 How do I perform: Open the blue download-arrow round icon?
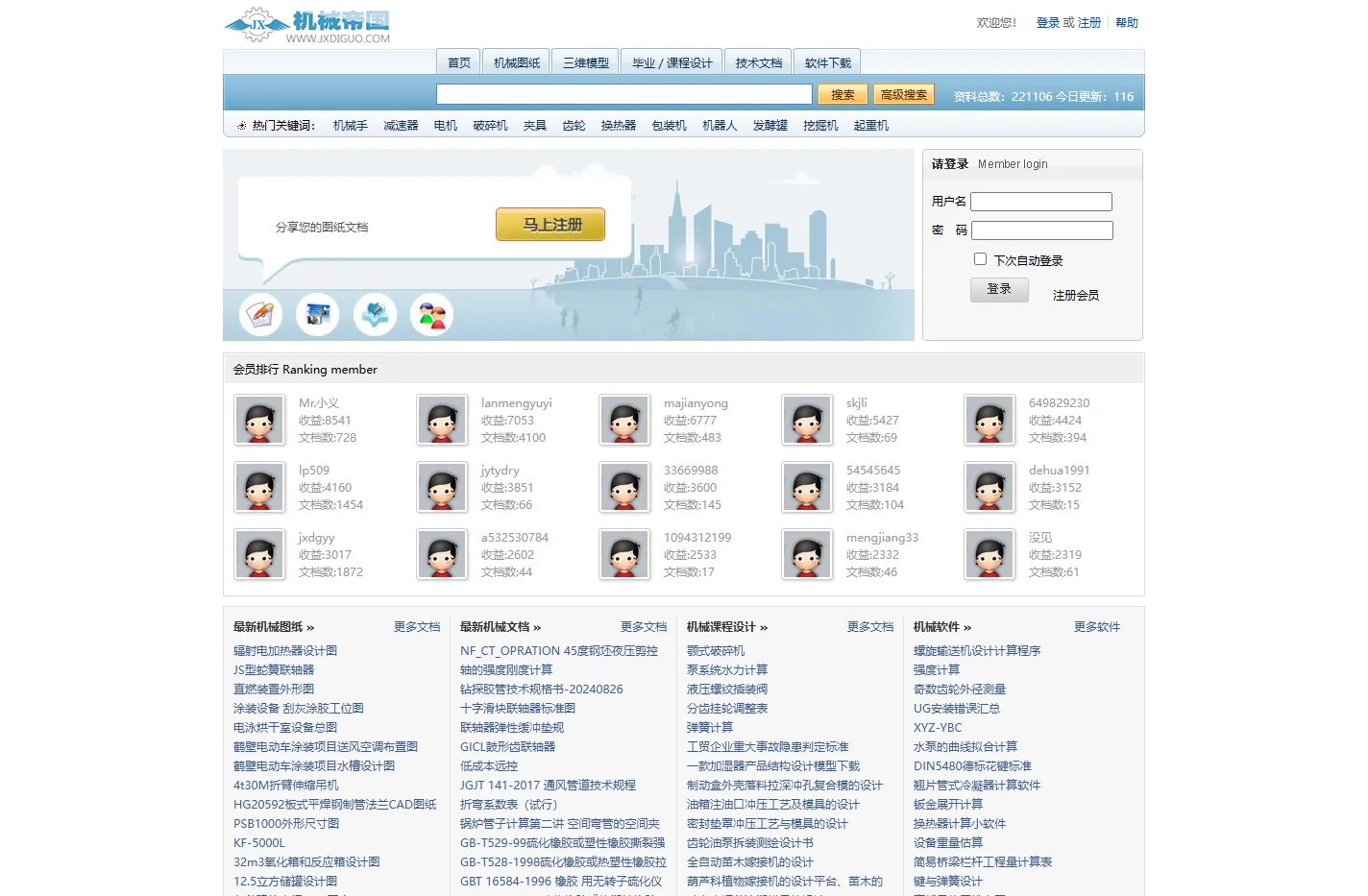pyautogui.click(x=375, y=314)
